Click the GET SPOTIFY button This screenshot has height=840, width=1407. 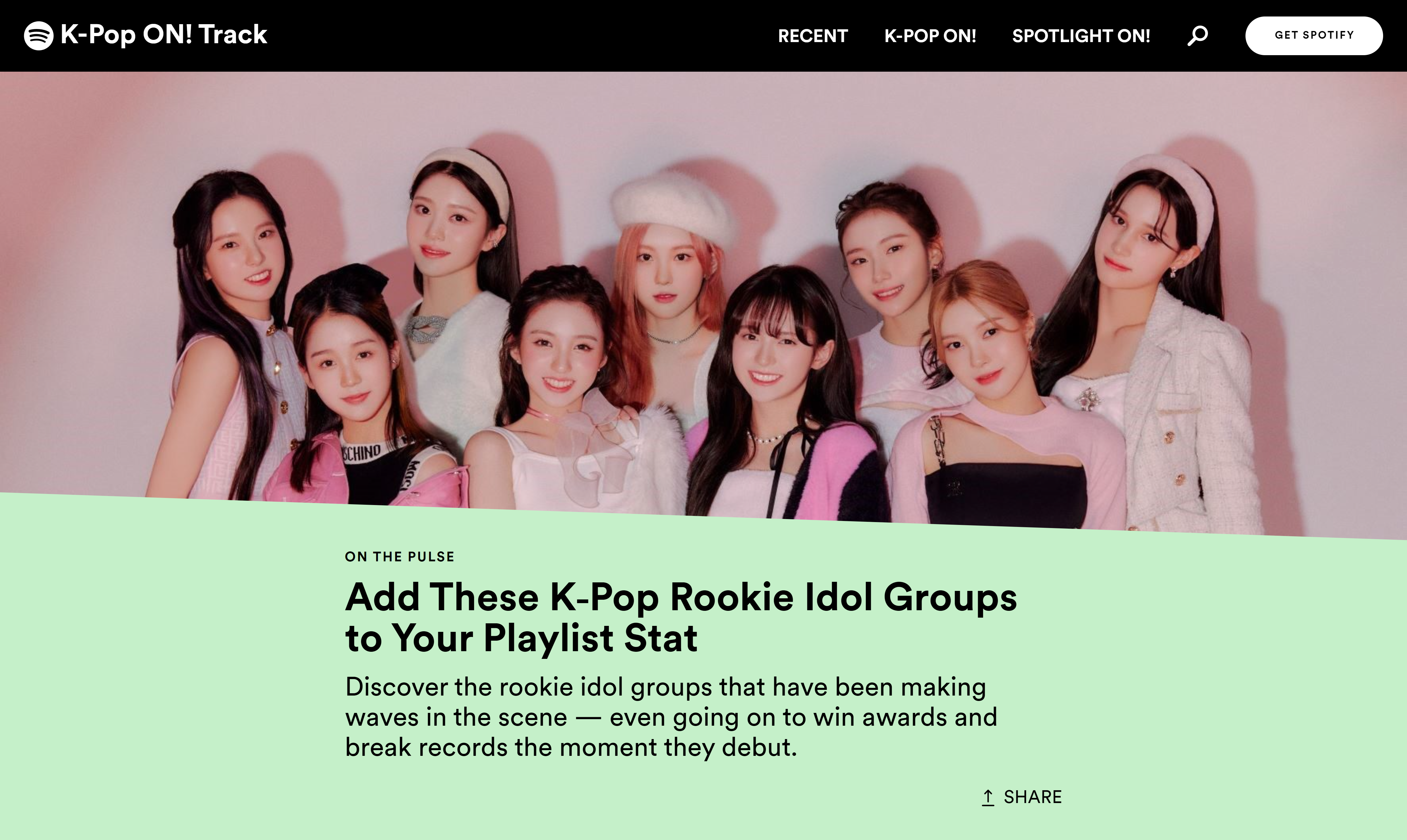point(1314,35)
